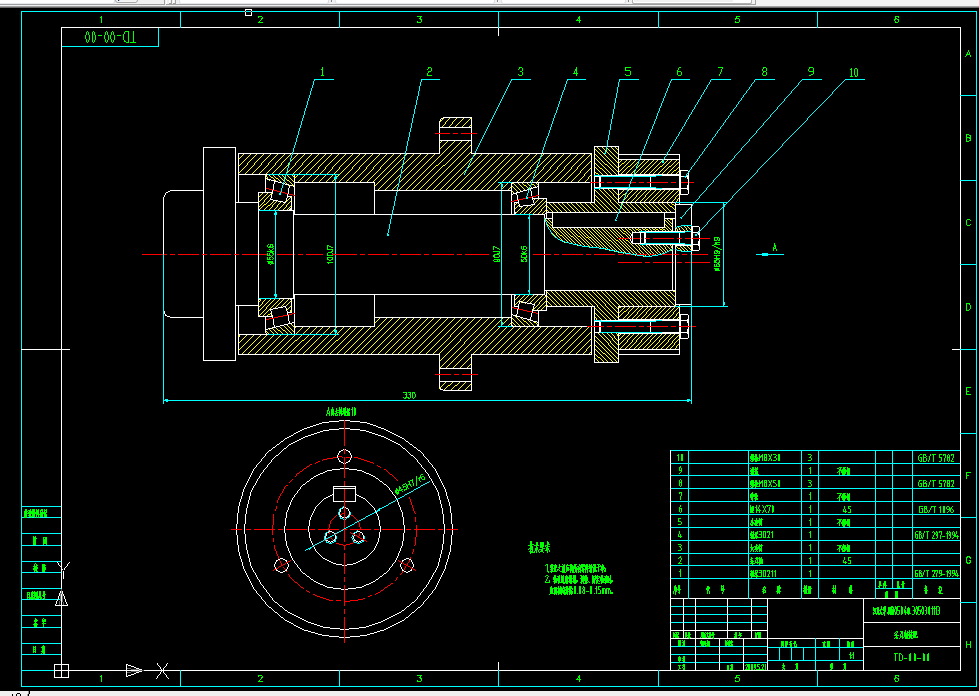The width and height of the screenshot is (979, 696).
Task: Select the lower-left bolt hole in circular view
Action: [x=282, y=566]
